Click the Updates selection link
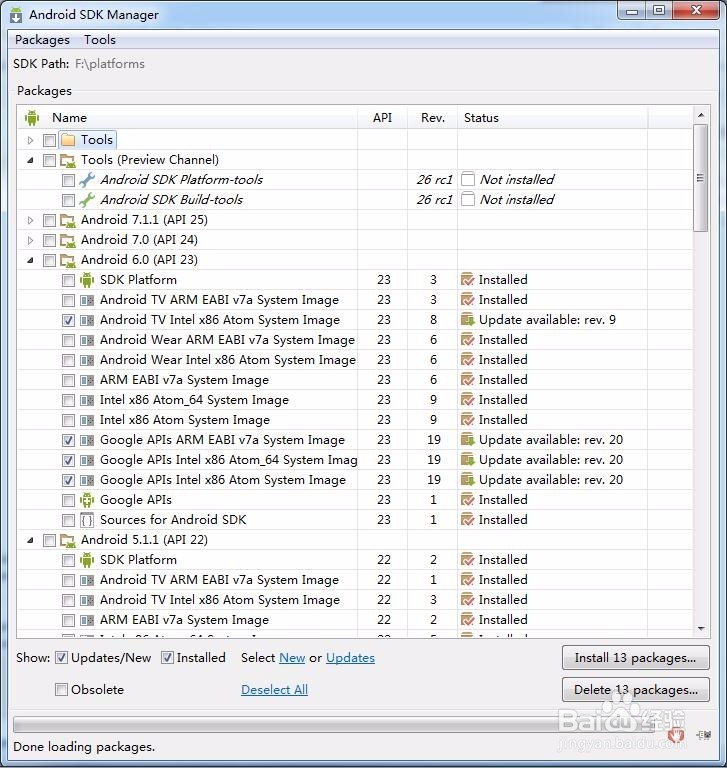The height and width of the screenshot is (768, 727). click(350, 658)
